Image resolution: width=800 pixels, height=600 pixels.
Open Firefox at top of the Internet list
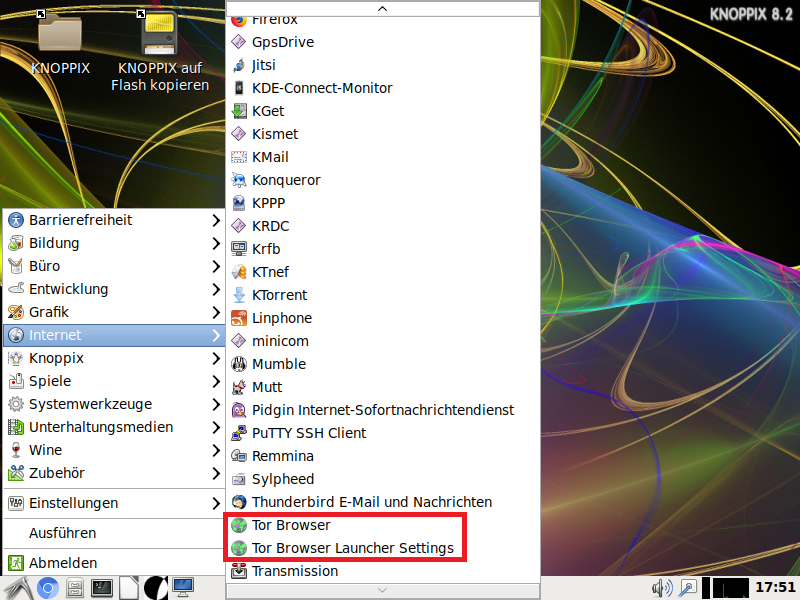click(383, 22)
